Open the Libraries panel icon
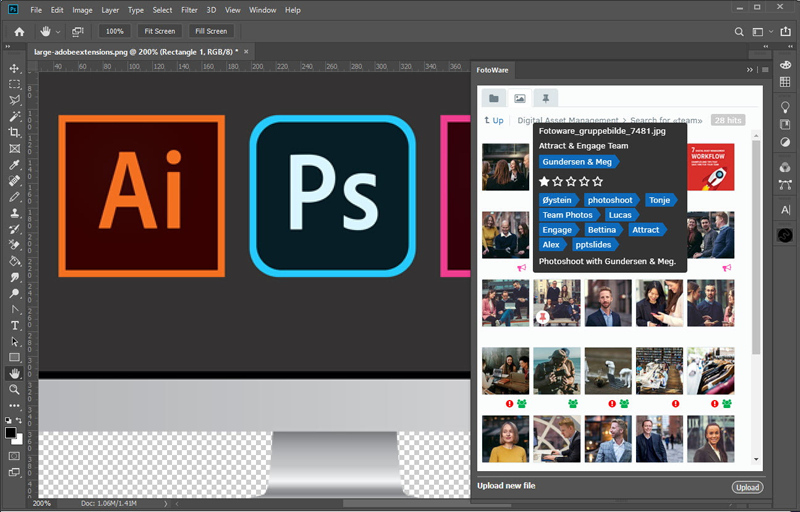This screenshot has height=512, width=800. (785, 124)
